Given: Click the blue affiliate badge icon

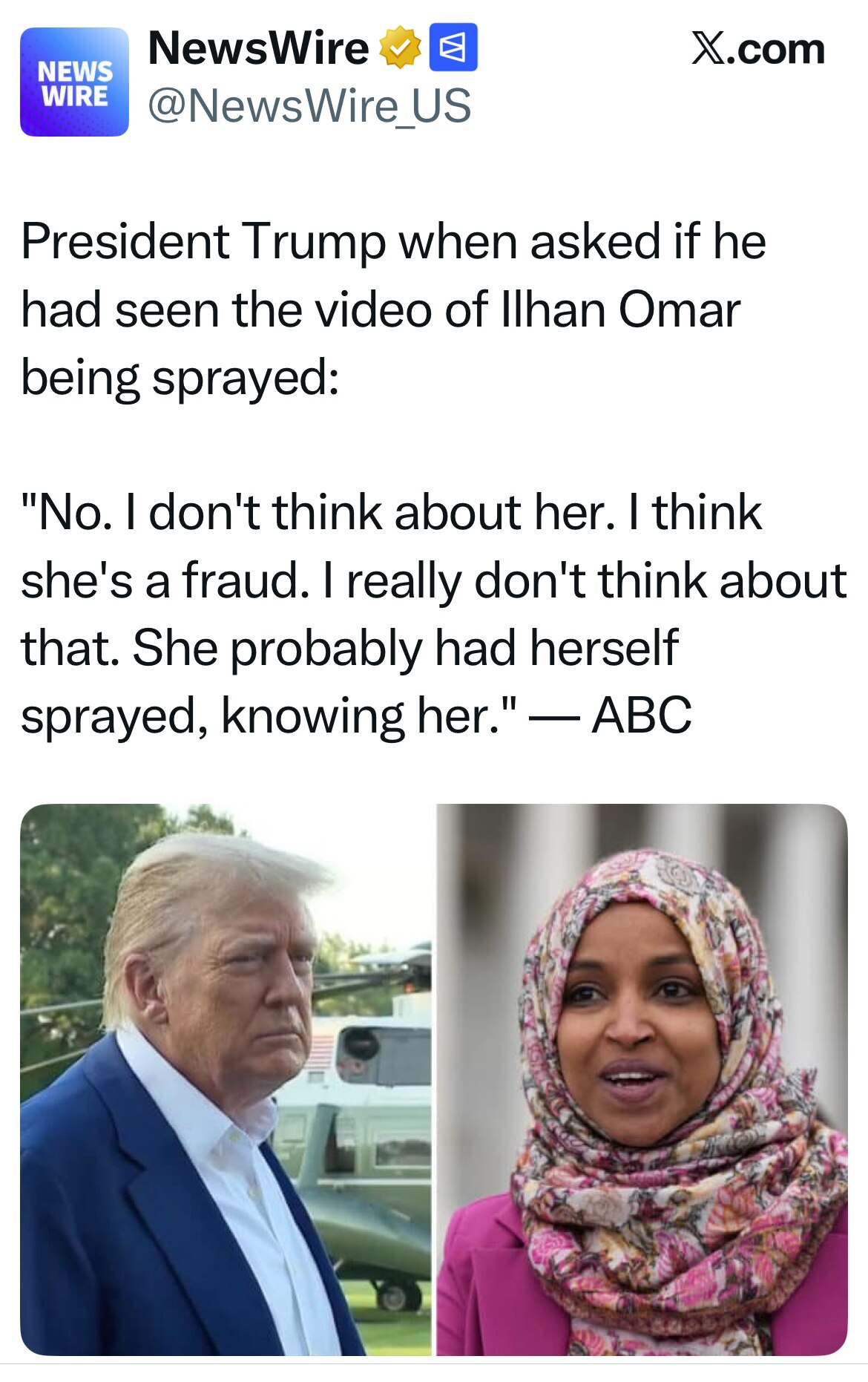Looking at the screenshot, I should point(453,48).
